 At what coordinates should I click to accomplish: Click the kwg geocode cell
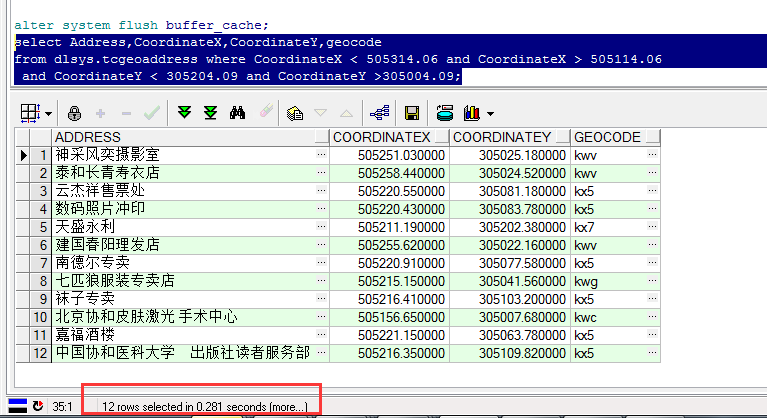615,281
